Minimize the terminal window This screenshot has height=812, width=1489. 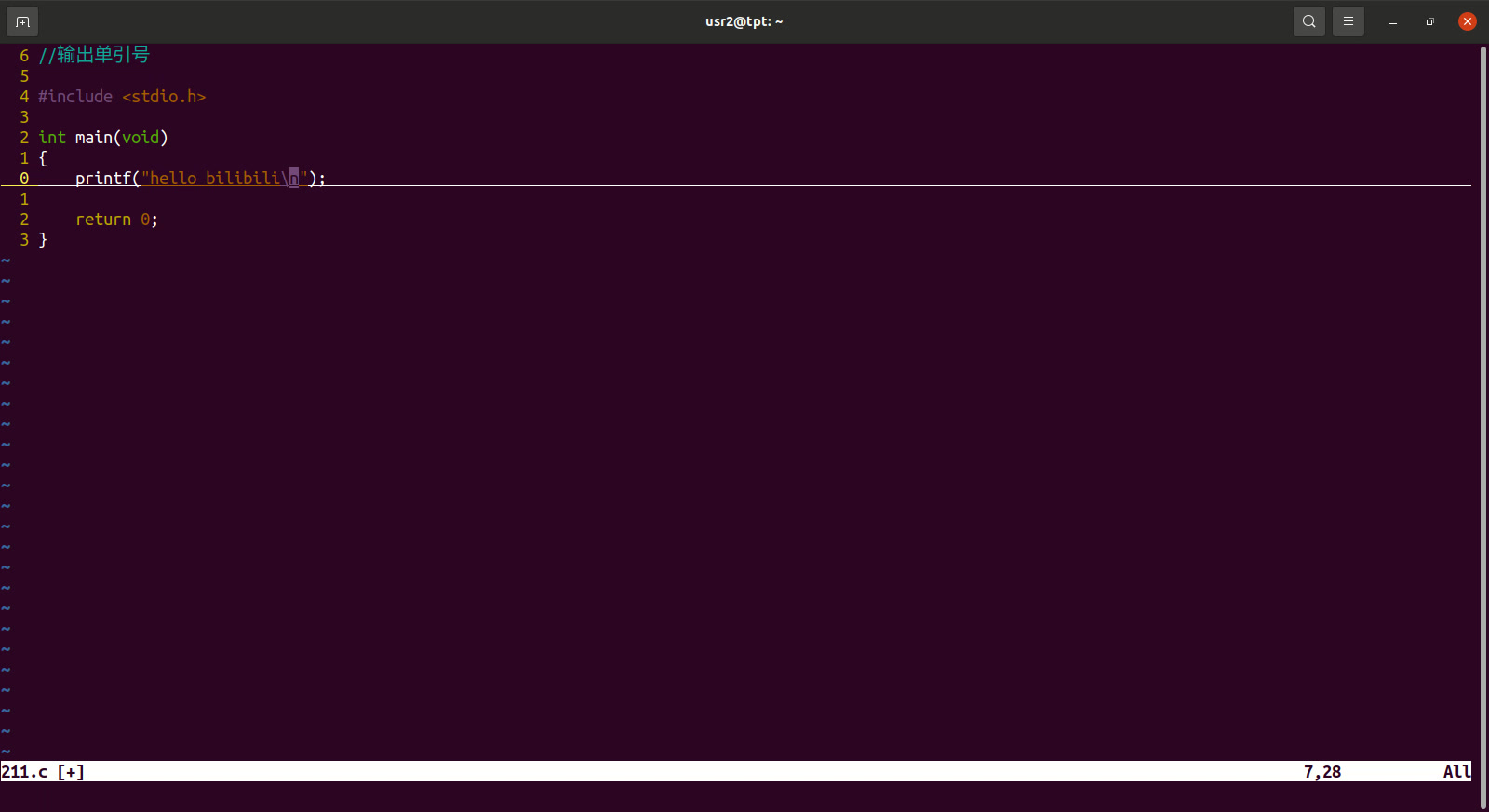tap(1392, 21)
